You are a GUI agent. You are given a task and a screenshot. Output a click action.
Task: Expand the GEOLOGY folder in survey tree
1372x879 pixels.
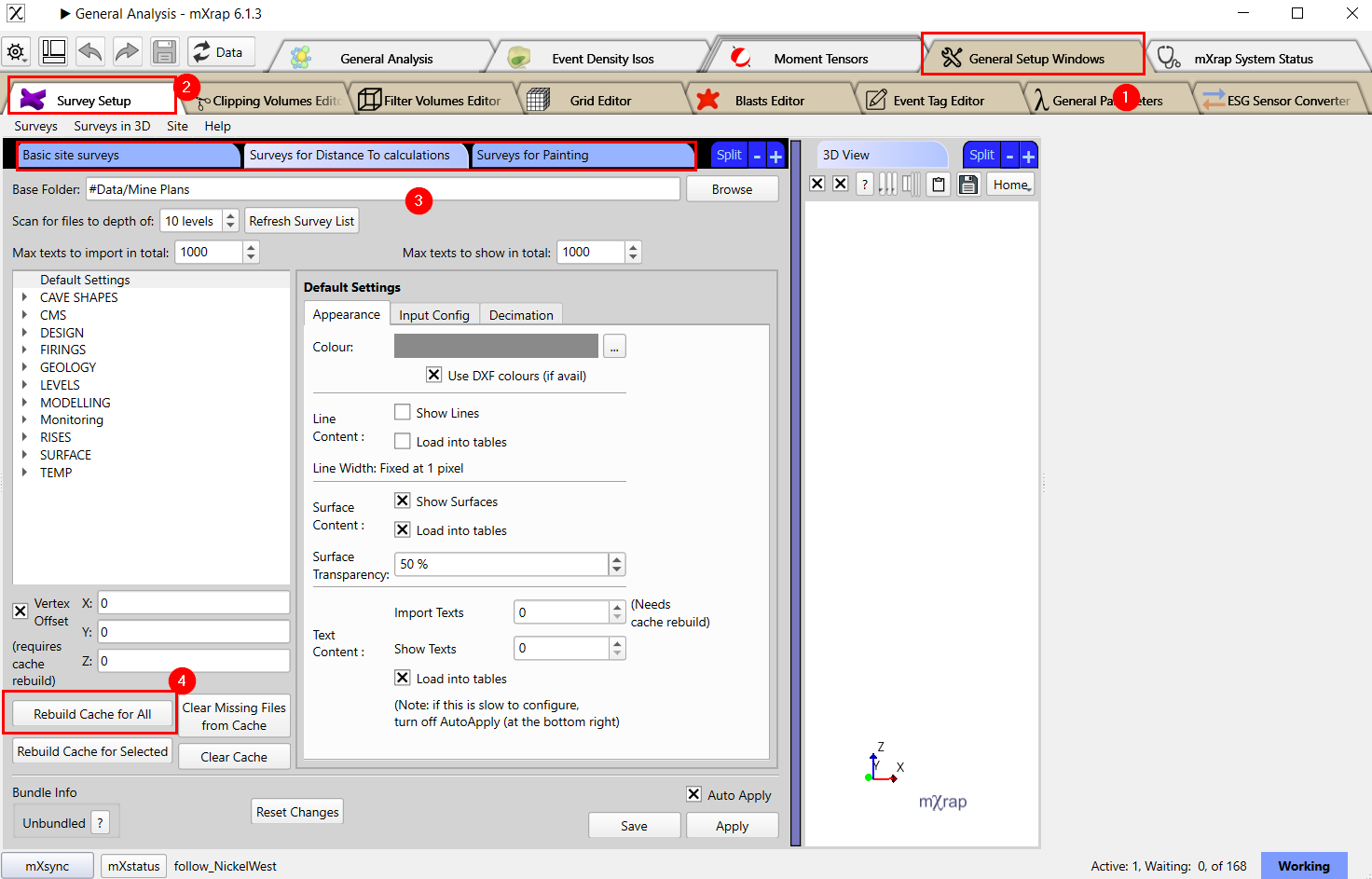24,367
